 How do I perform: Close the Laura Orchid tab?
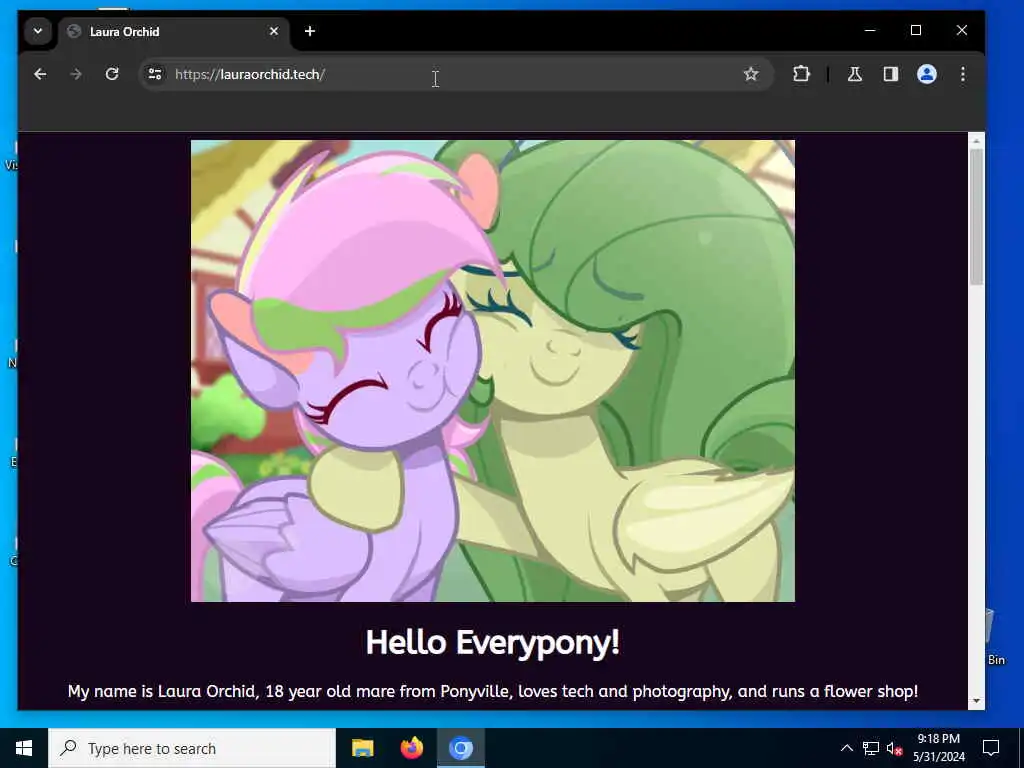[274, 31]
